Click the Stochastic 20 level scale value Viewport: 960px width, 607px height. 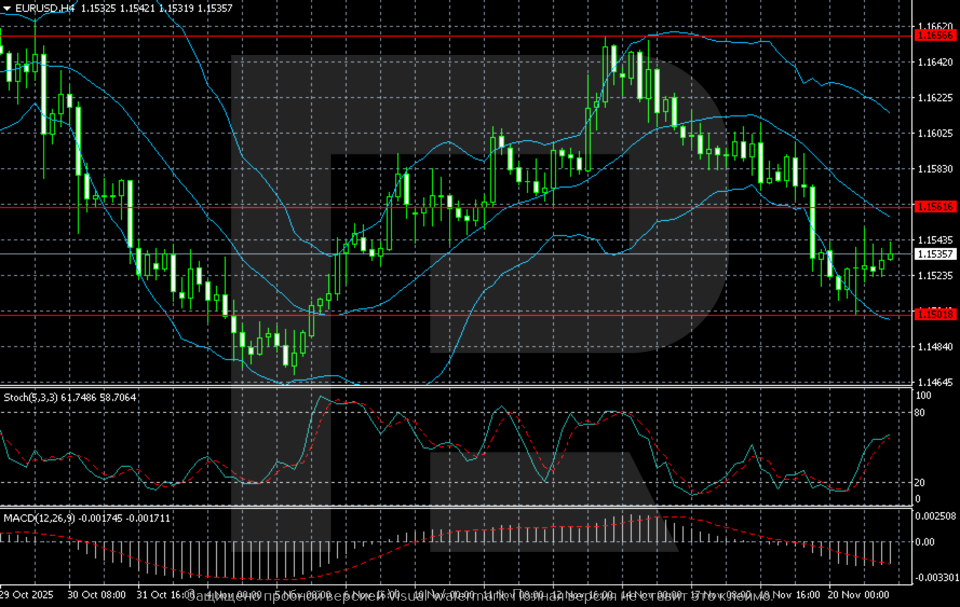click(x=922, y=482)
